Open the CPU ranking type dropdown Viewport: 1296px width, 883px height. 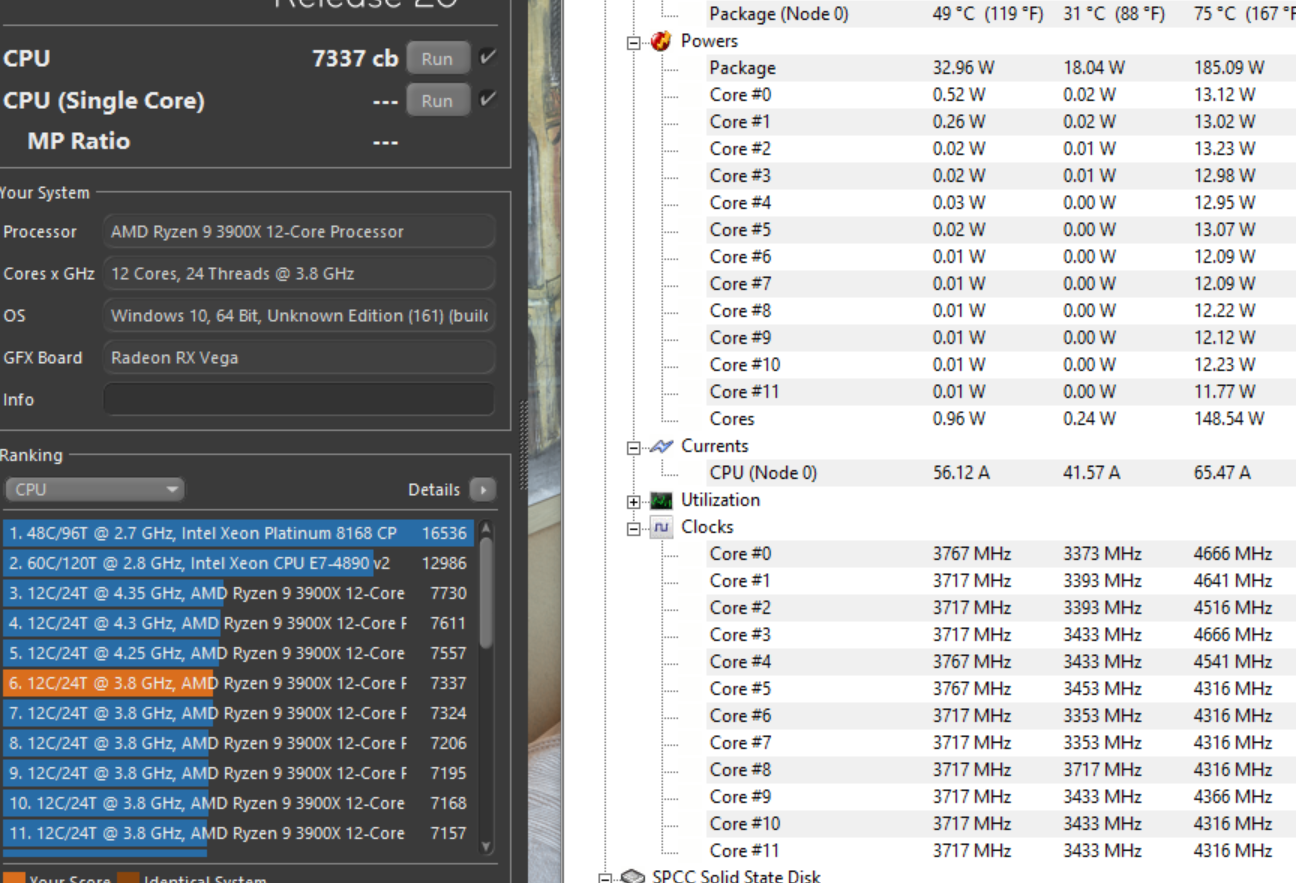click(94, 489)
